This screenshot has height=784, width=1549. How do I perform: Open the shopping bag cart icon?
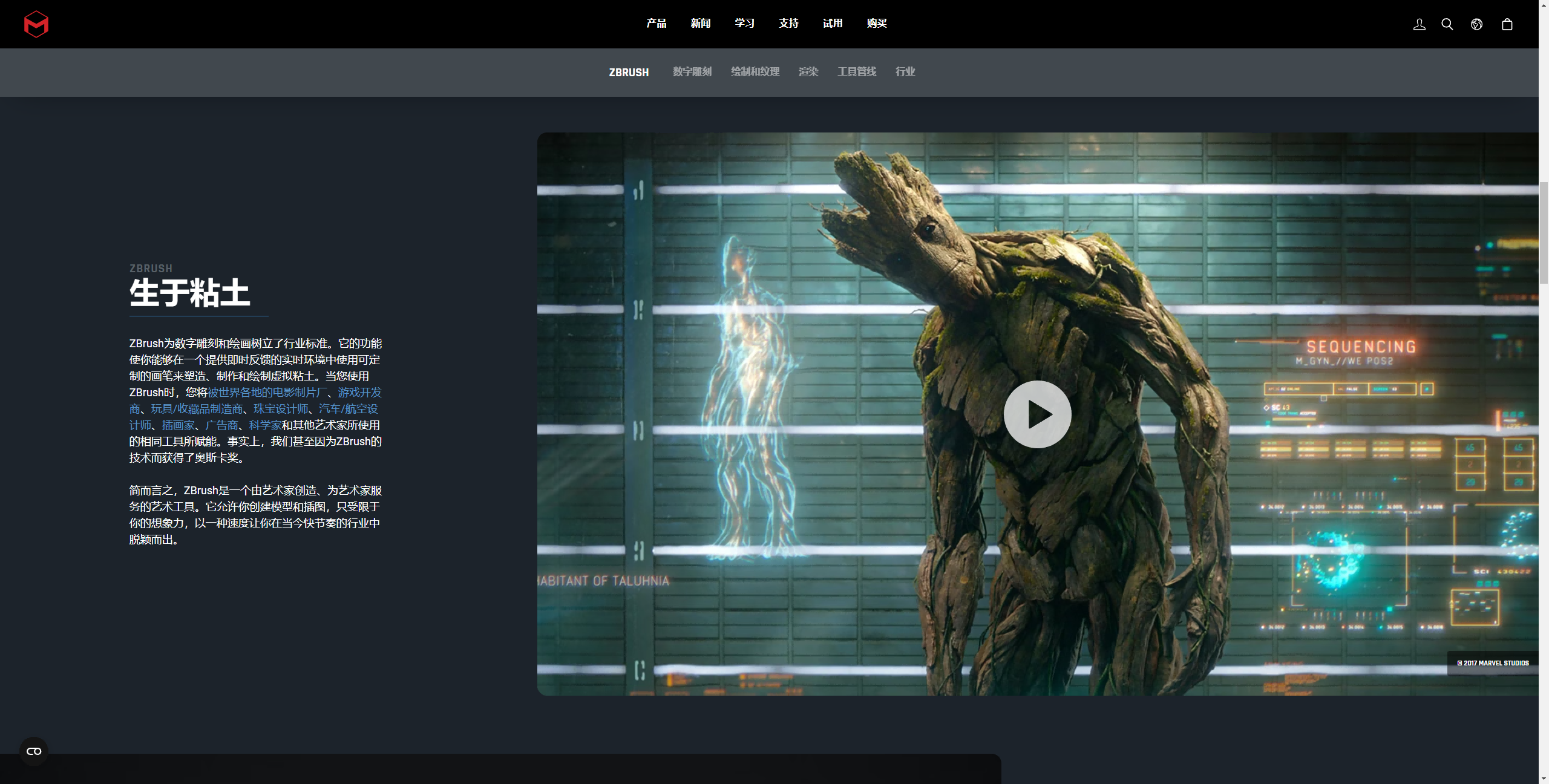[x=1507, y=24]
